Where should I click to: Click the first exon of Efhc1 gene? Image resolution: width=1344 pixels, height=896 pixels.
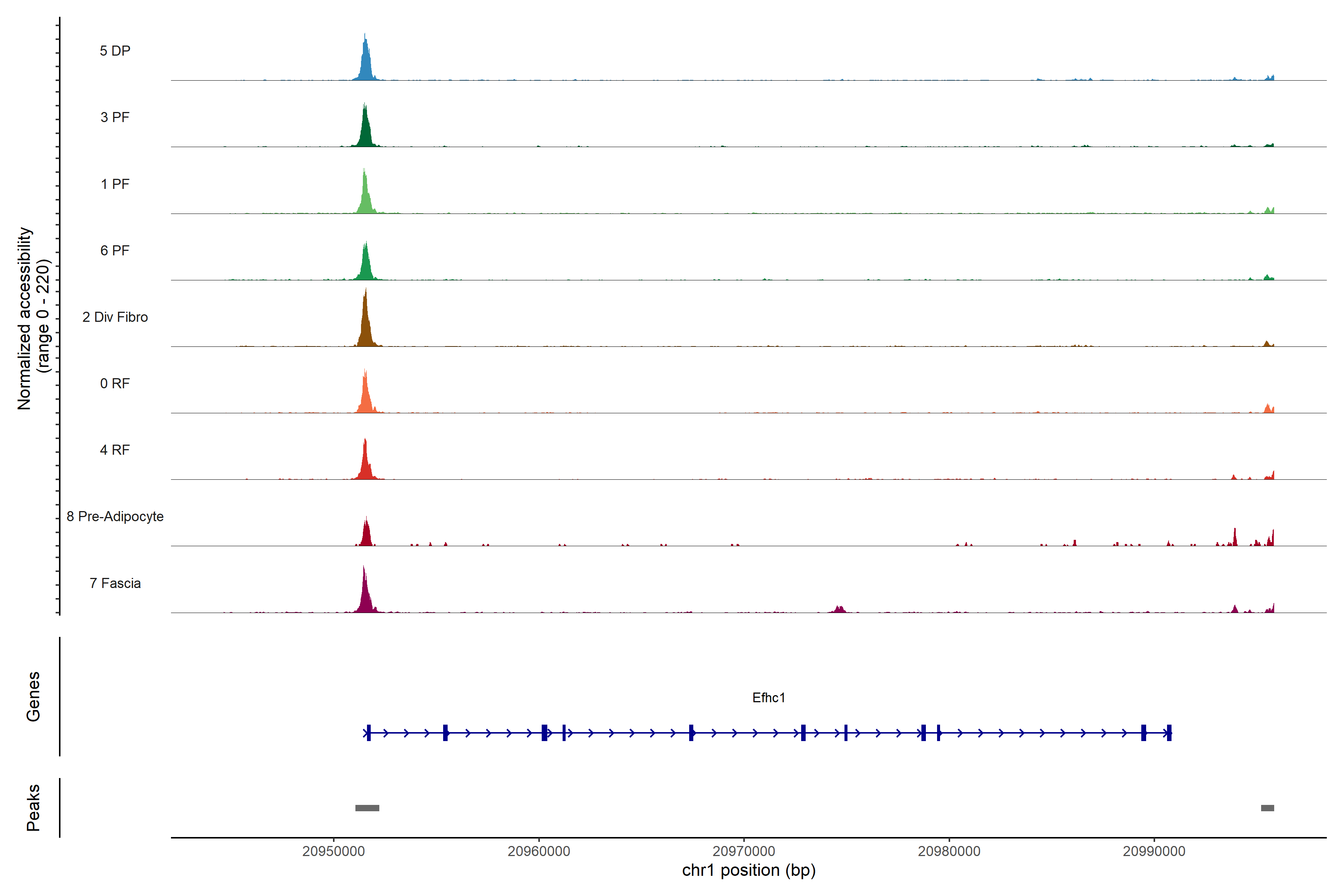(368, 732)
